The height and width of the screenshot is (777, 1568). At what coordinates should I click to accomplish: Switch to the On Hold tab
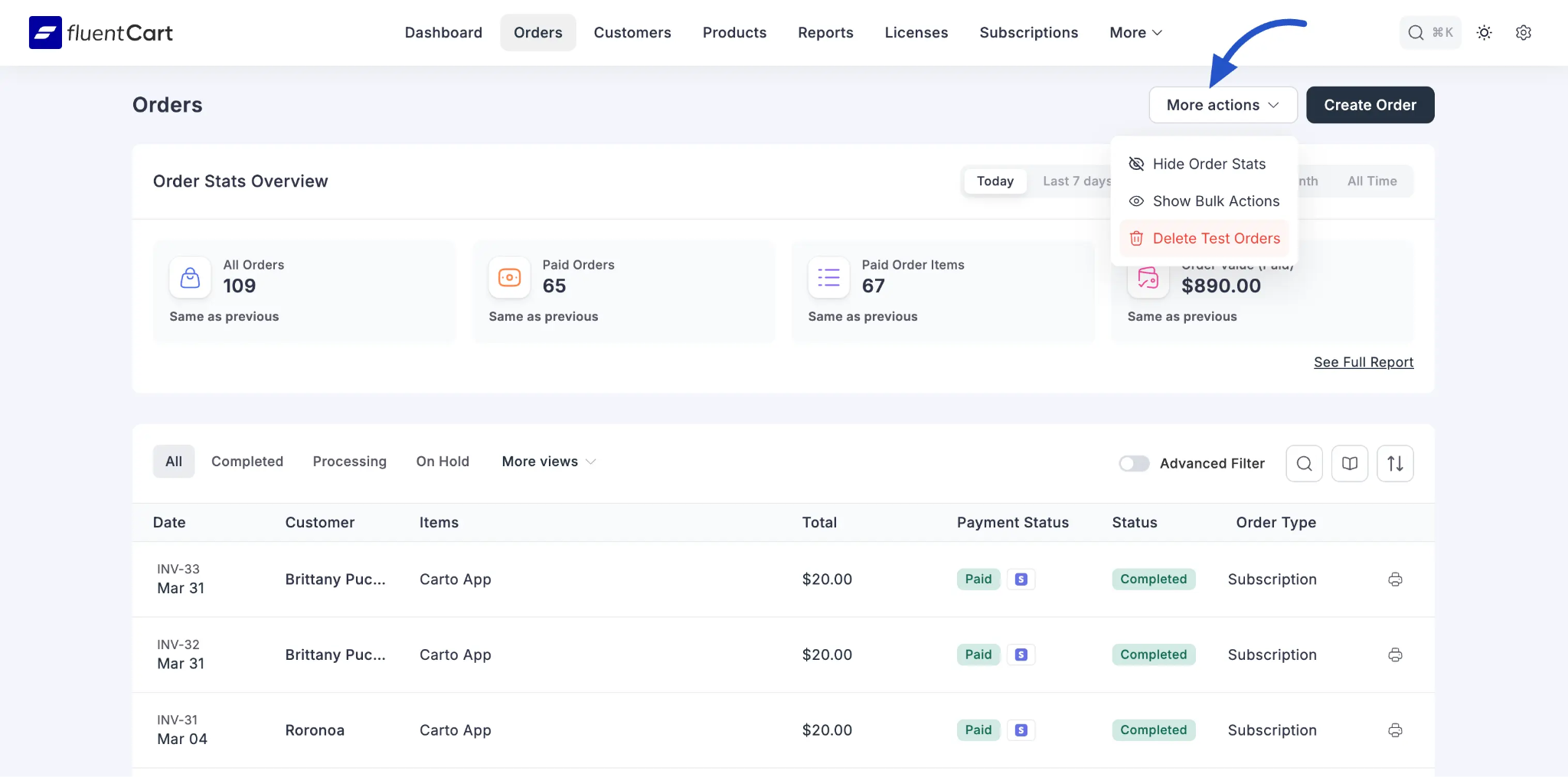coord(443,462)
